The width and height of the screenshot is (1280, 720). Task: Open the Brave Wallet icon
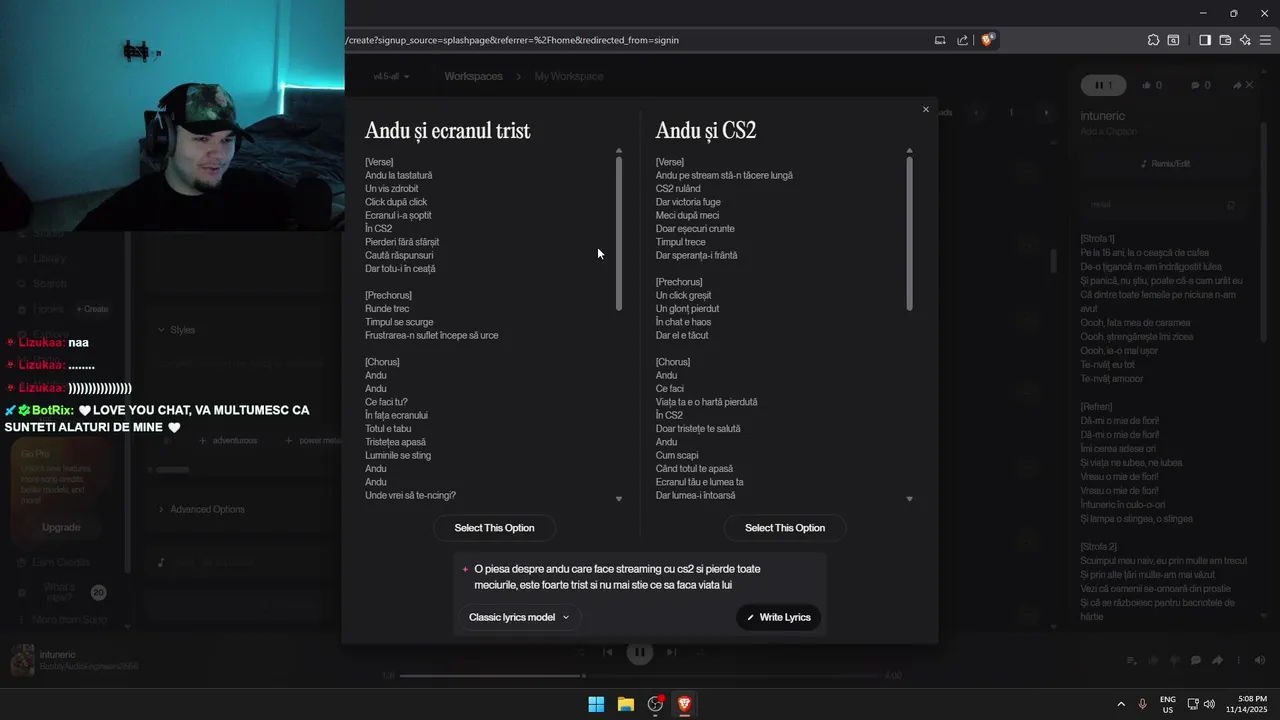1225,40
